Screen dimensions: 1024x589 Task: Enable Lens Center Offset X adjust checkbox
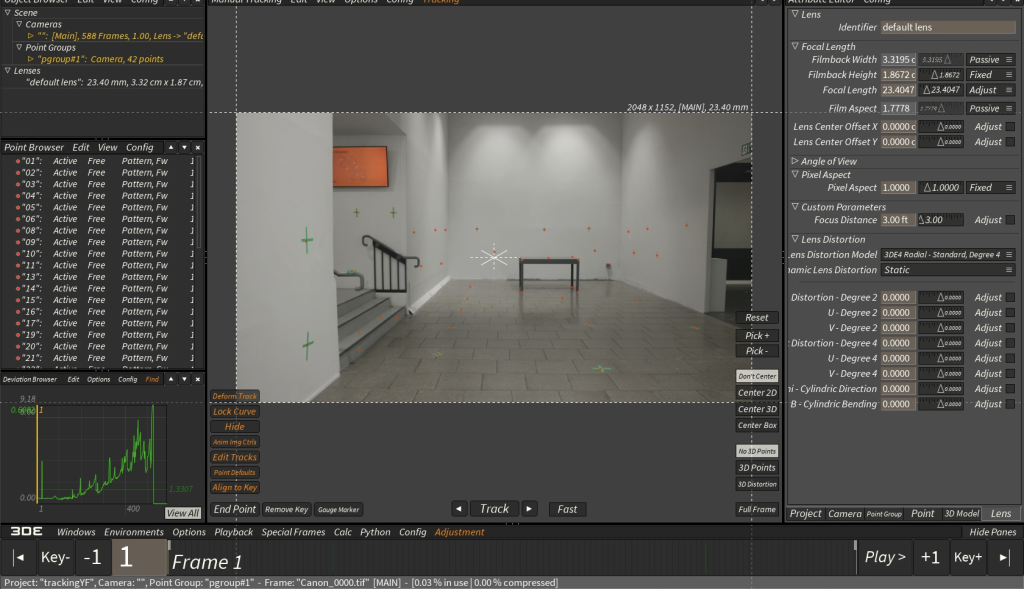1009,127
